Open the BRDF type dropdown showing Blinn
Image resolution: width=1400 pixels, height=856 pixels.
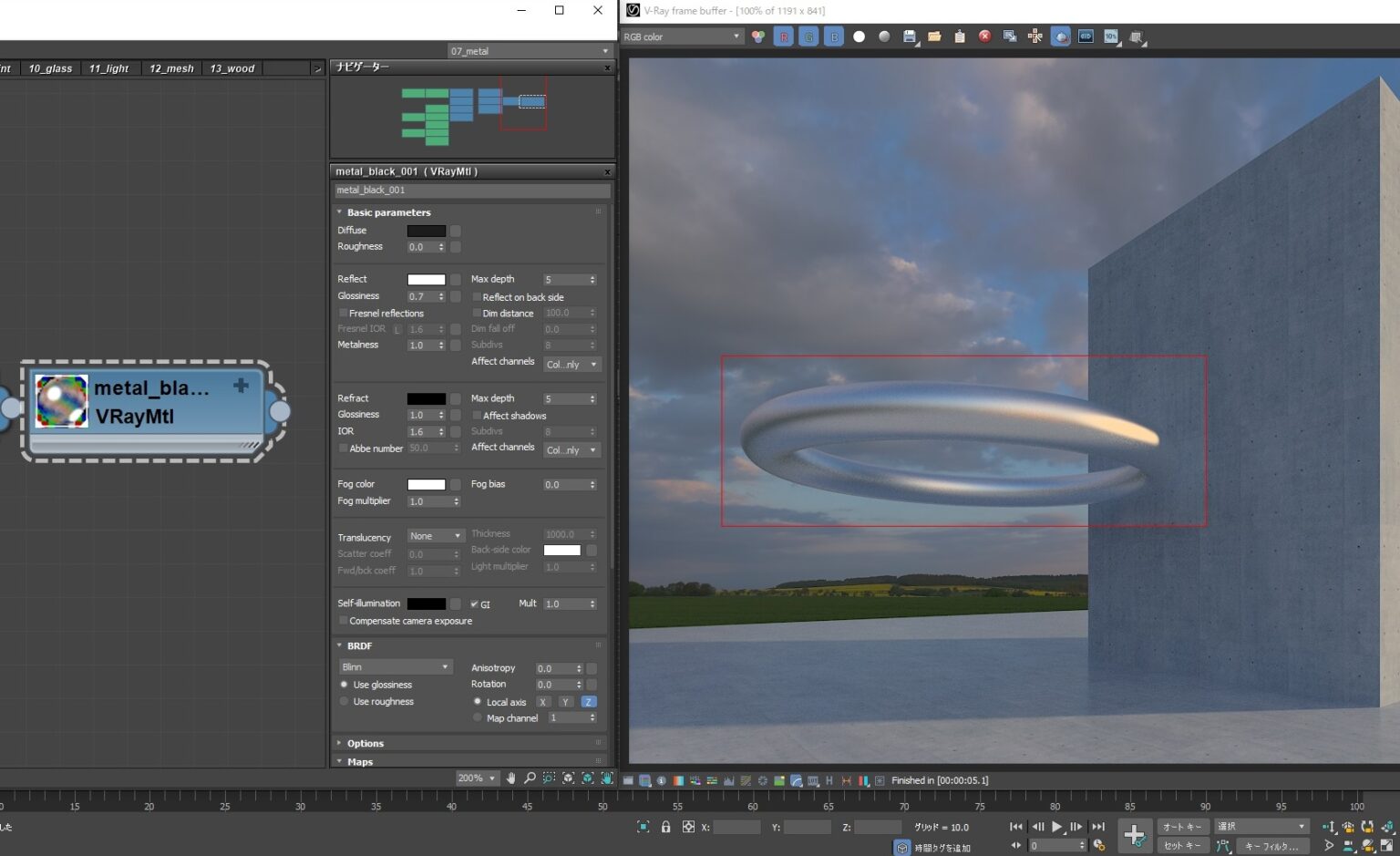click(395, 666)
